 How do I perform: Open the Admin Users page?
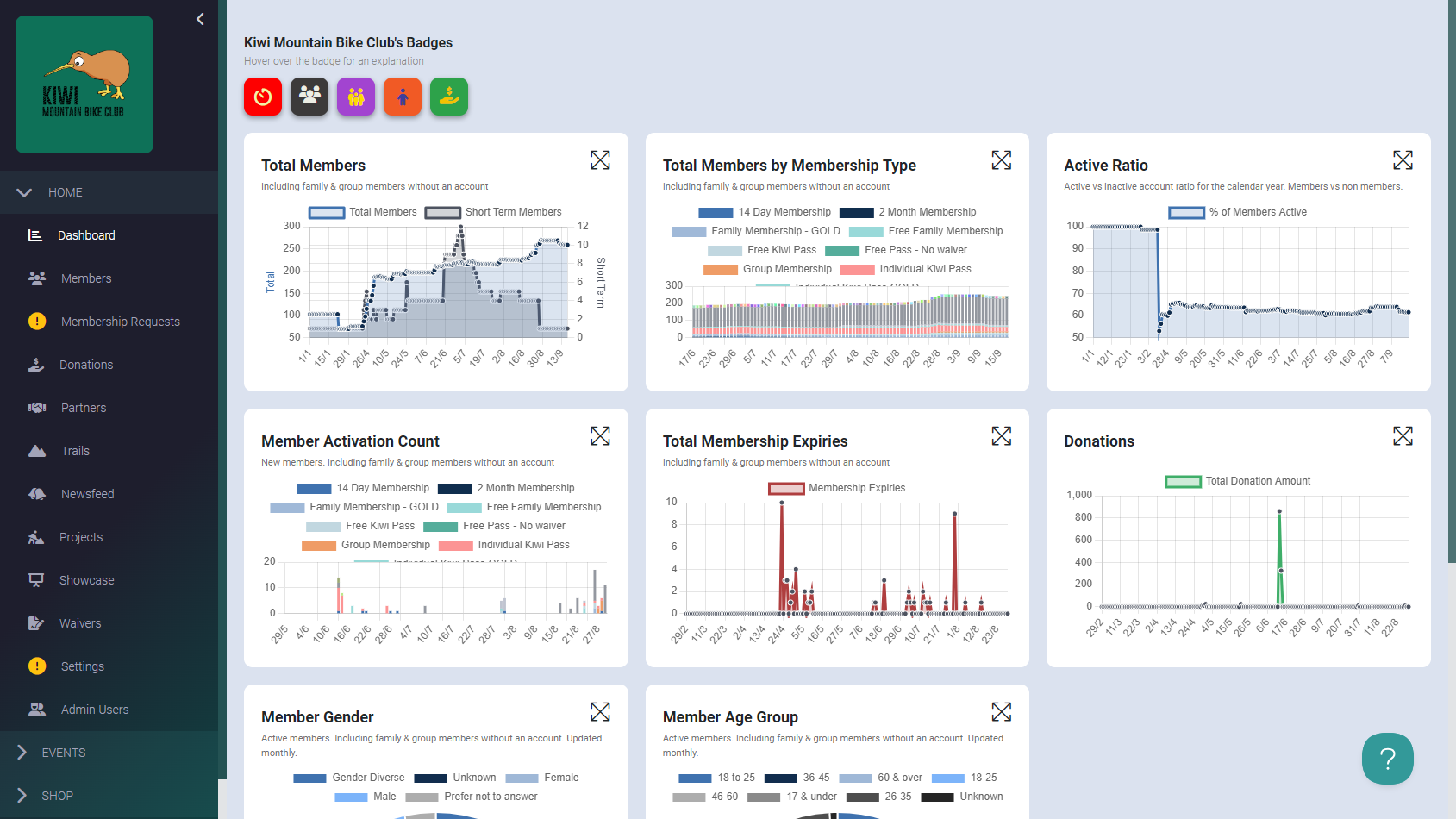click(109, 710)
